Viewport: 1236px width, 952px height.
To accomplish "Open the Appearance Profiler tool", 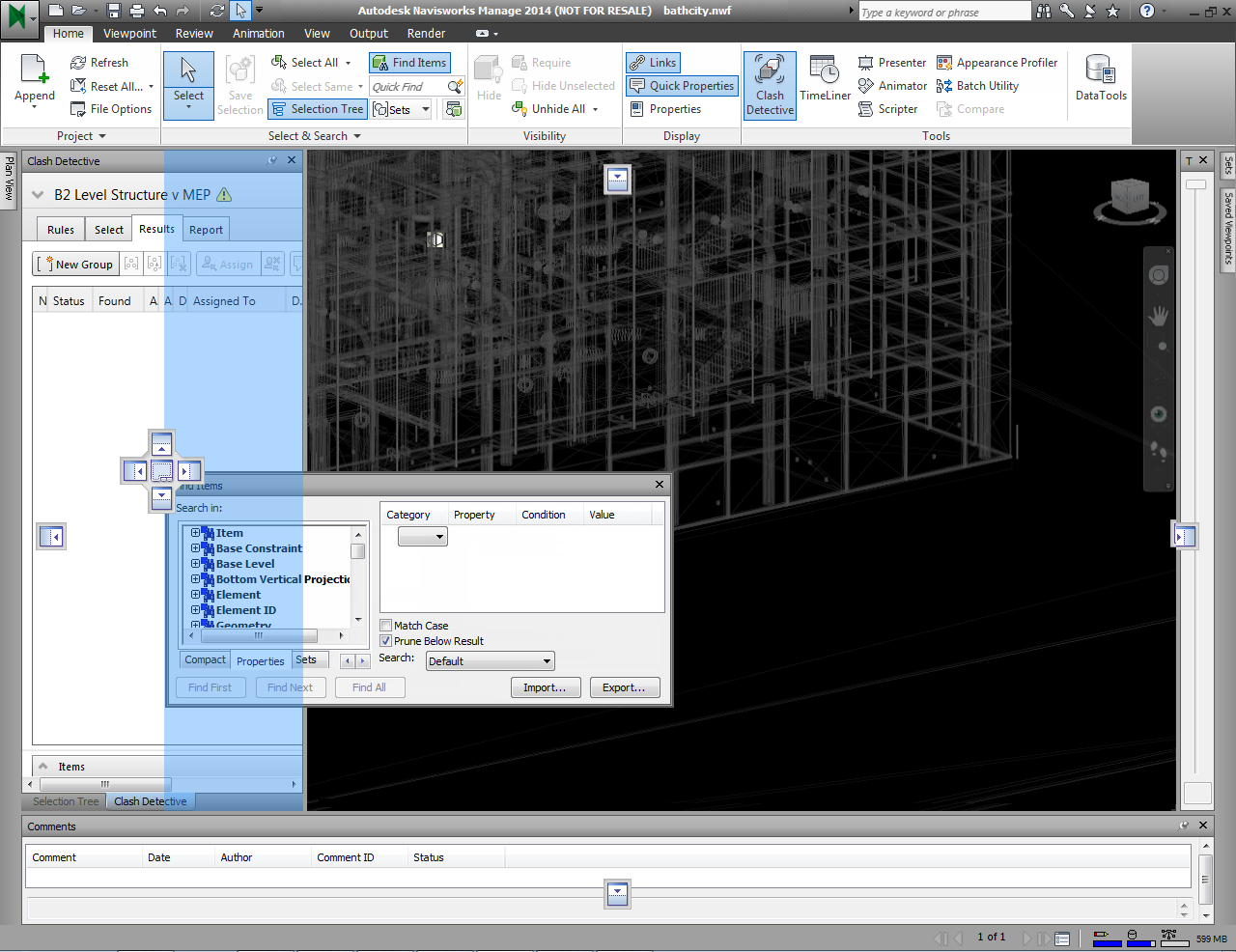I will pos(997,63).
